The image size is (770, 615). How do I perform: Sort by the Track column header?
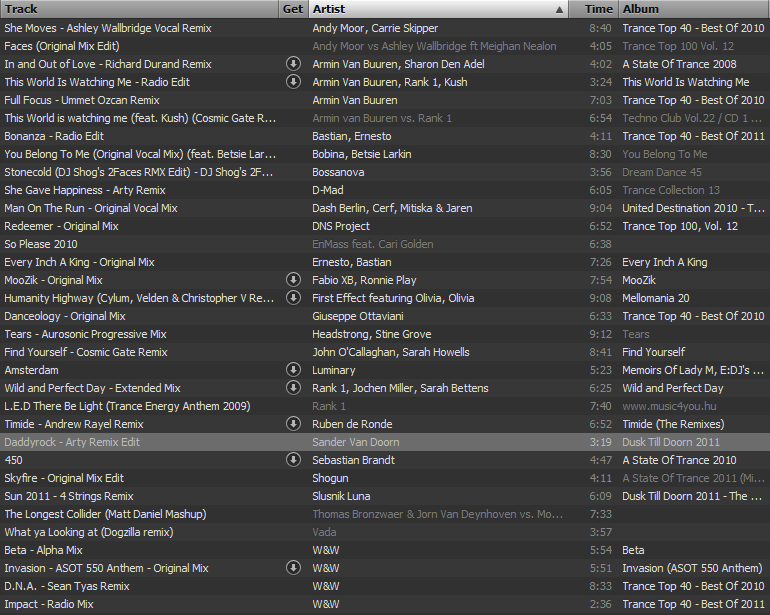[x=139, y=9]
